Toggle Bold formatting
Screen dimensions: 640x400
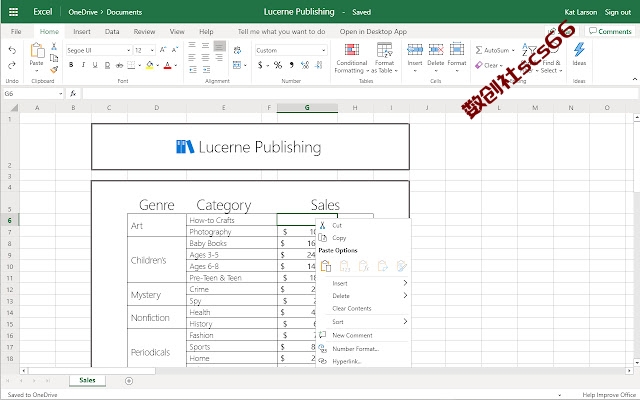point(71,64)
